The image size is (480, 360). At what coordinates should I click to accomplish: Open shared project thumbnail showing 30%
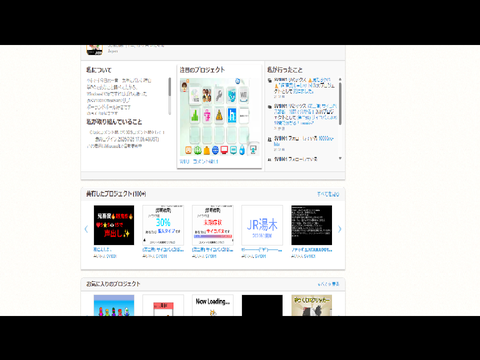pos(163,225)
